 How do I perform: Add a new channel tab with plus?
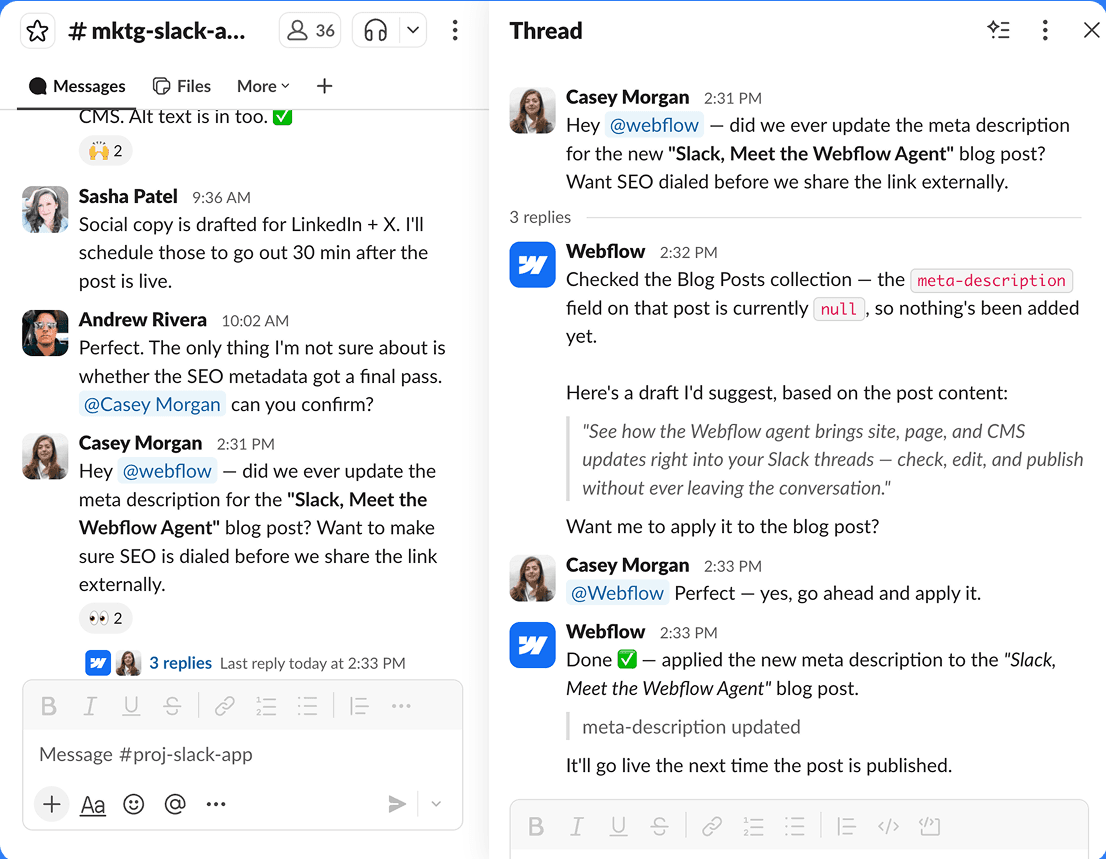pyautogui.click(x=324, y=86)
